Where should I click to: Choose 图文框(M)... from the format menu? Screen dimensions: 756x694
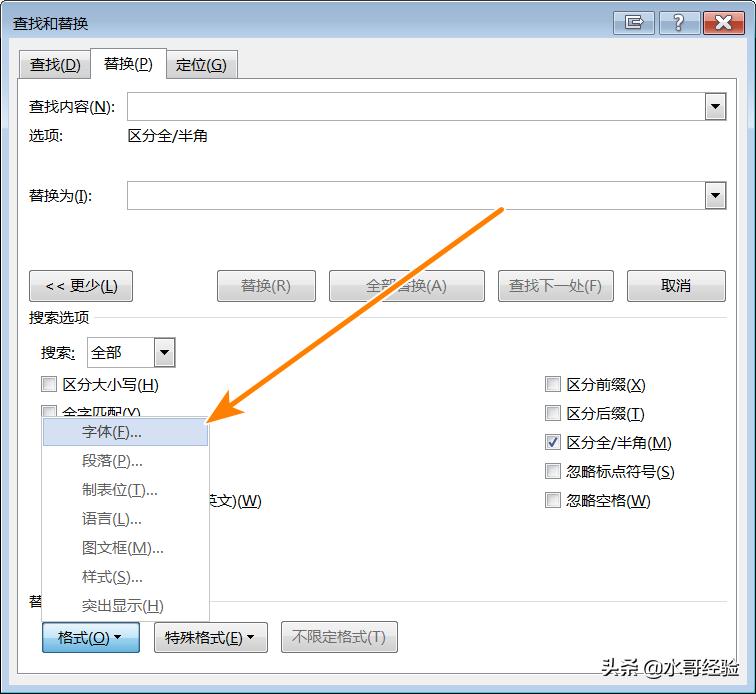(x=125, y=547)
